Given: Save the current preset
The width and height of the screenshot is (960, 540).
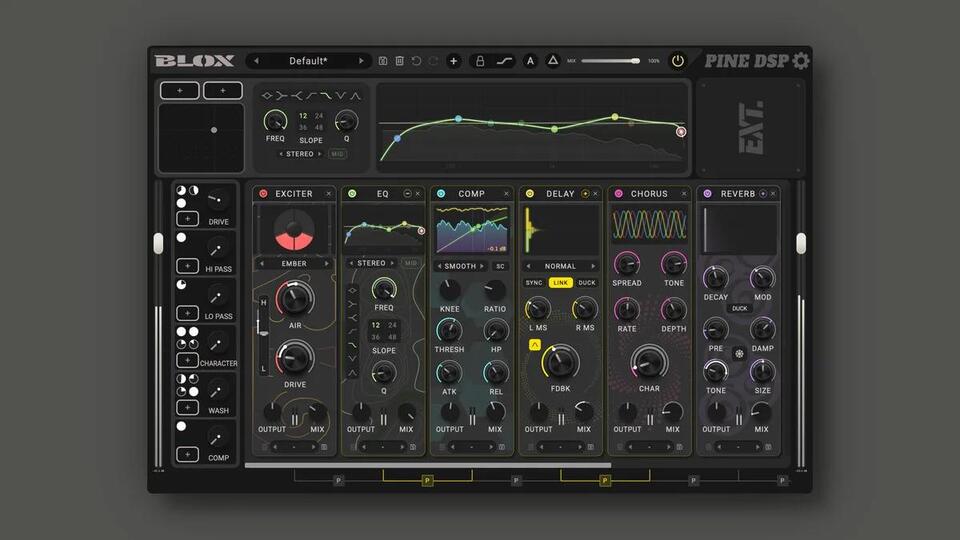Looking at the screenshot, I should [383, 61].
